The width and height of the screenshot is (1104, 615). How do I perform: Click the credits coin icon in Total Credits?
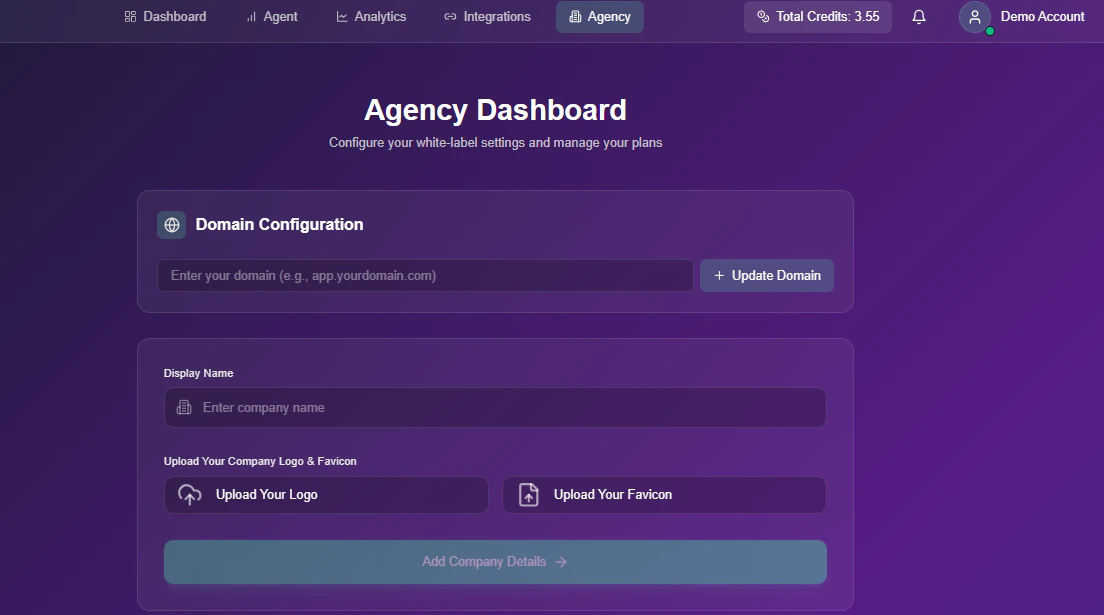(761, 16)
